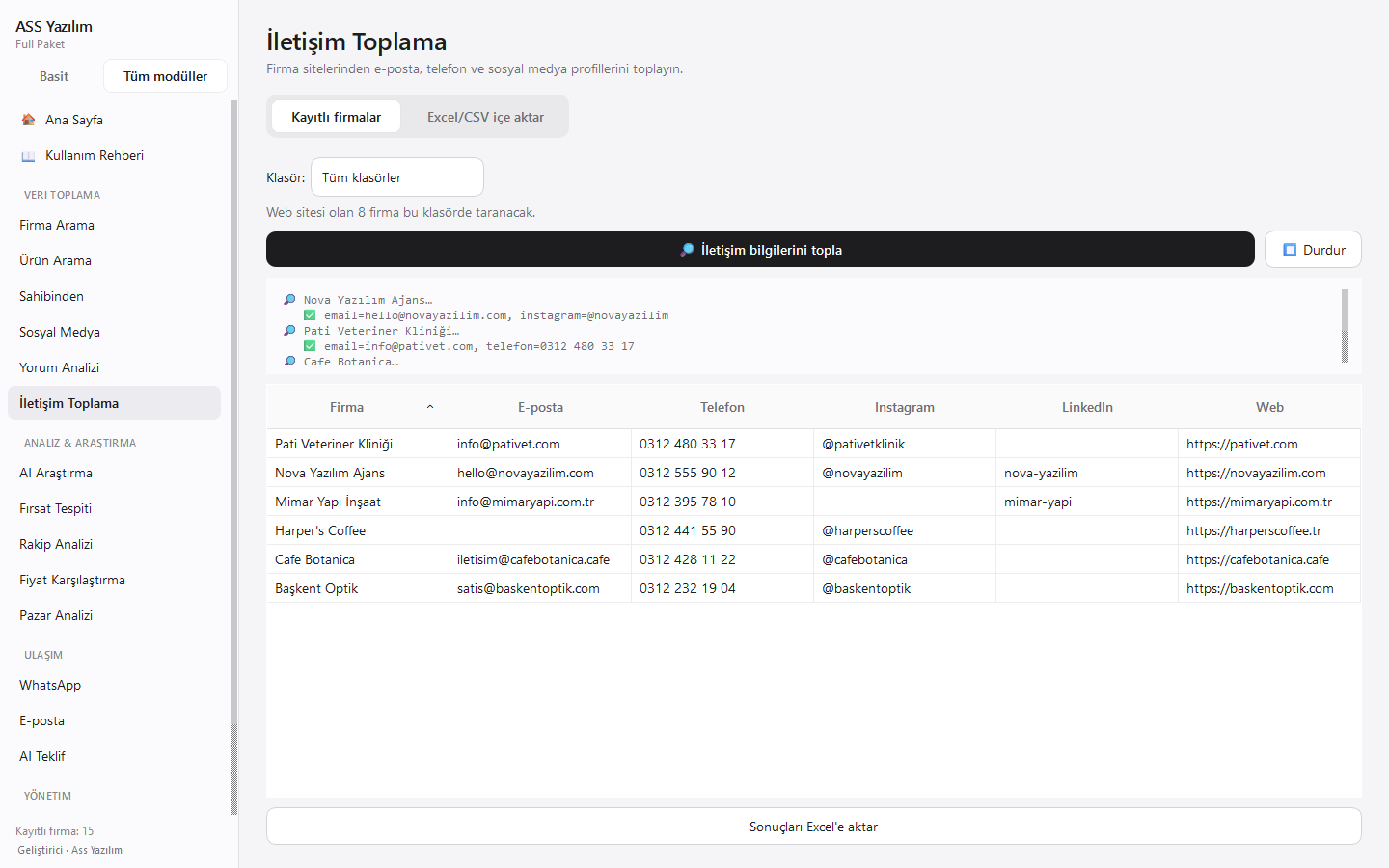The image size is (1389, 868).
Task: Click the magnifier icon next to Pati Veteriner Kliniği log line
Action: [289, 331]
